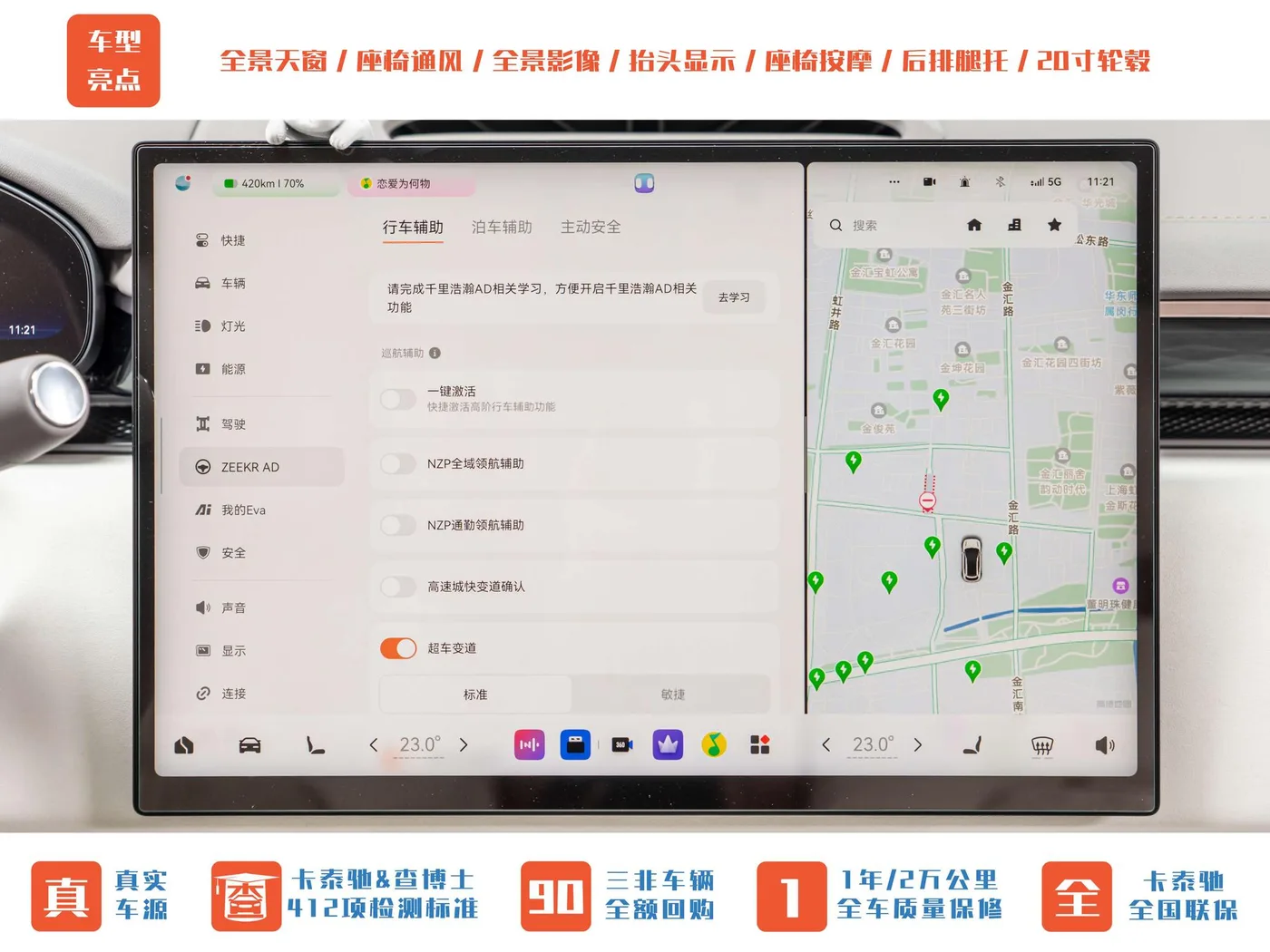Turn on NZP通勤领航辅助

[398, 525]
